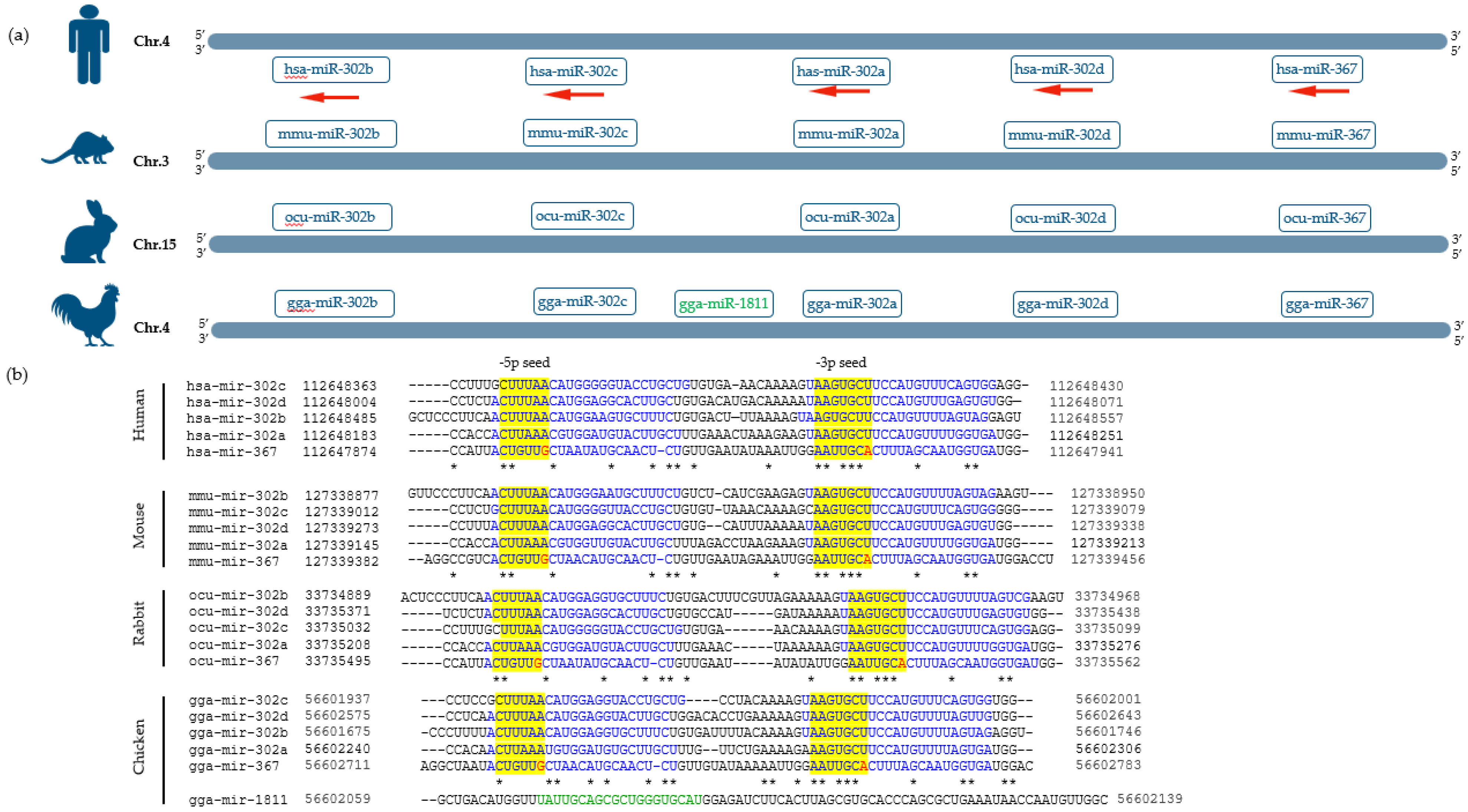
Task: Pick the ocu-miR-302b box
Action: [332, 217]
